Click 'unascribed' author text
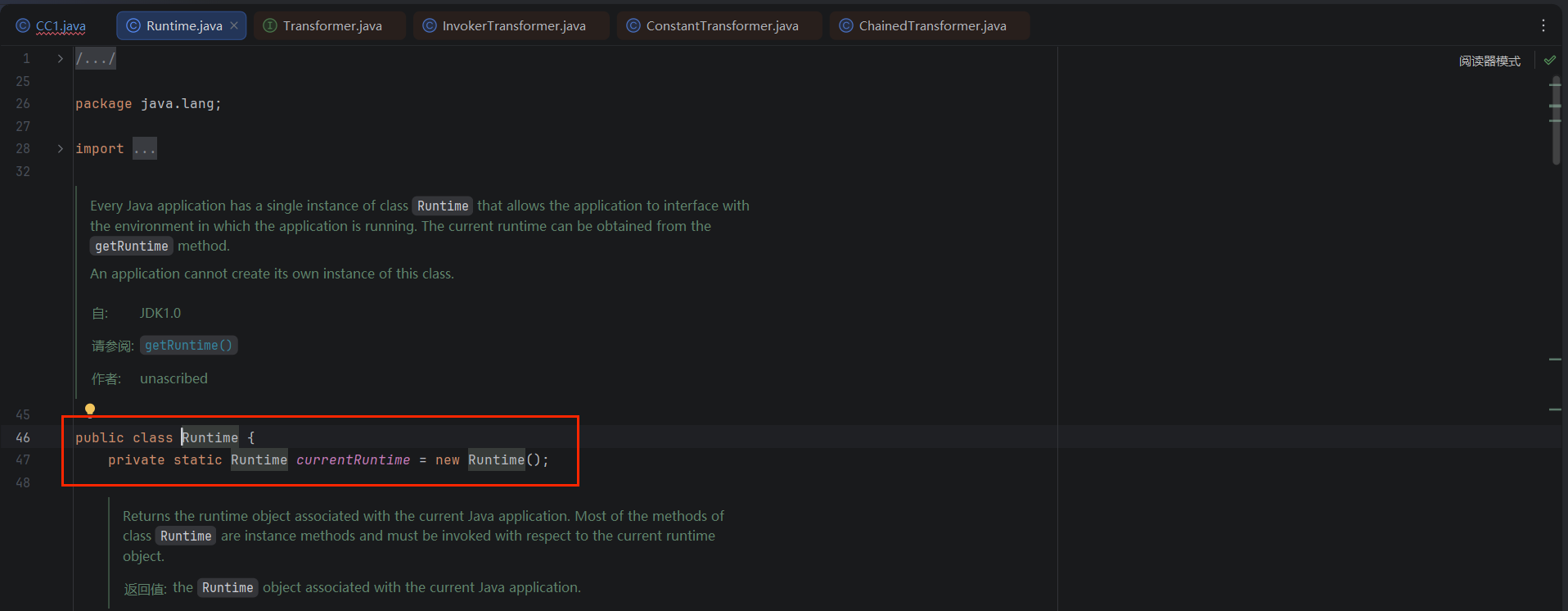1568x611 pixels. pos(173,378)
